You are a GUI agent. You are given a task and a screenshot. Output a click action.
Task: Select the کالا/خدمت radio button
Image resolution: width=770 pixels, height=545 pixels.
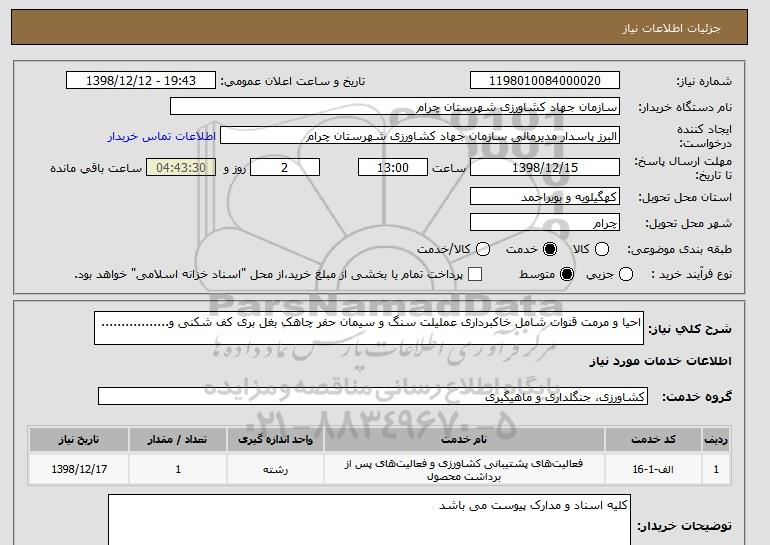pos(483,249)
